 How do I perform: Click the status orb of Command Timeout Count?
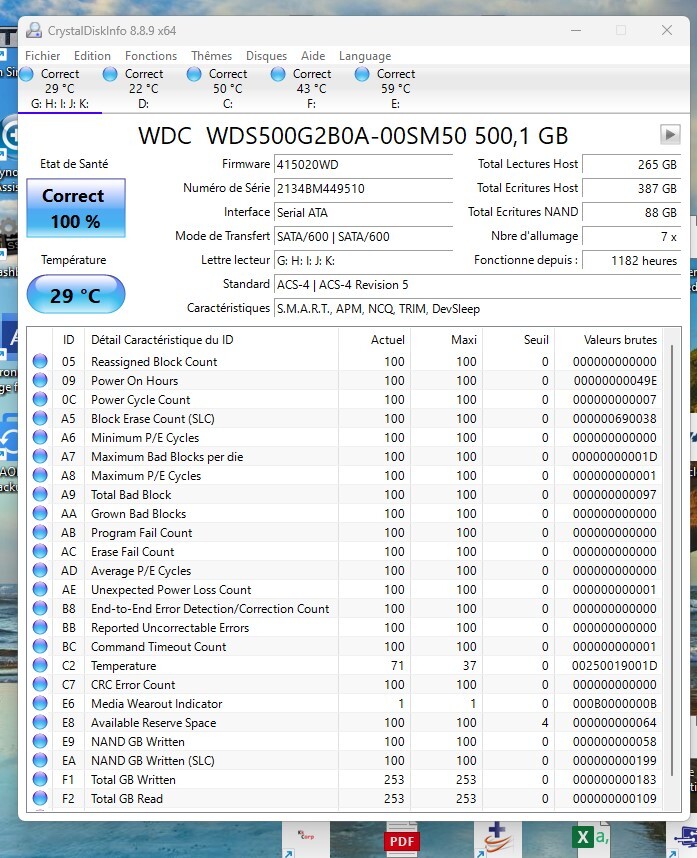coord(40,646)
